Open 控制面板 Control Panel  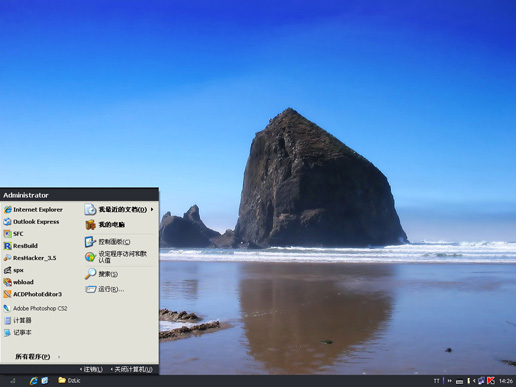click(x=108, y=242)
